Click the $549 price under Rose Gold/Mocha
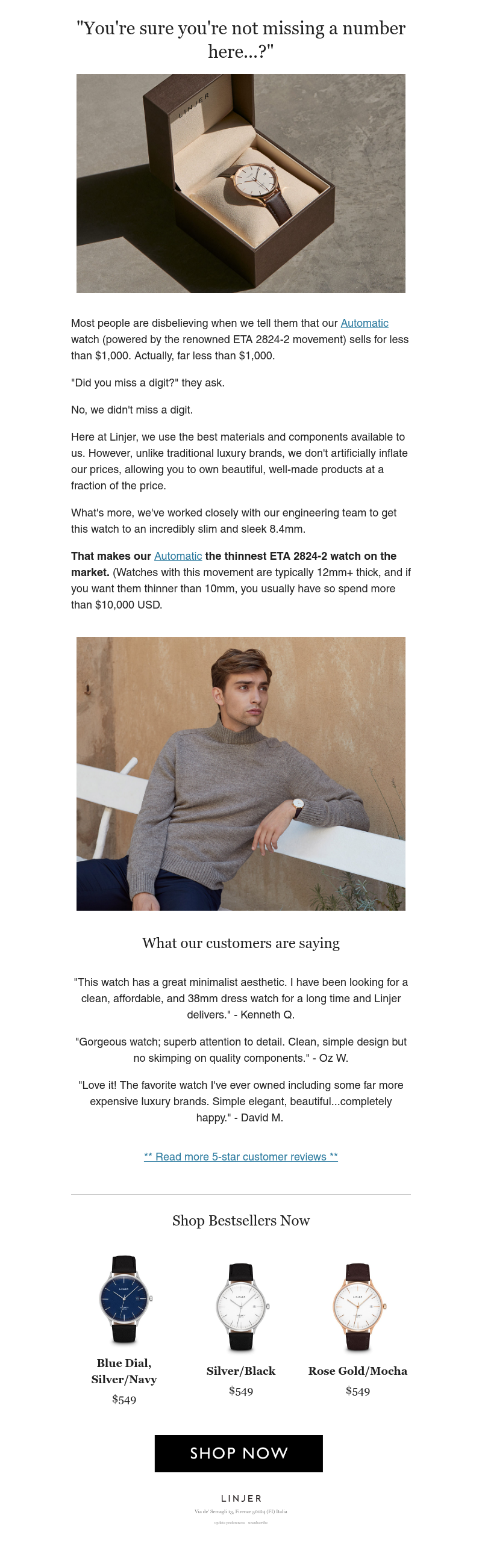Viewport: 482px width, 1568px height. (358, 1391)
